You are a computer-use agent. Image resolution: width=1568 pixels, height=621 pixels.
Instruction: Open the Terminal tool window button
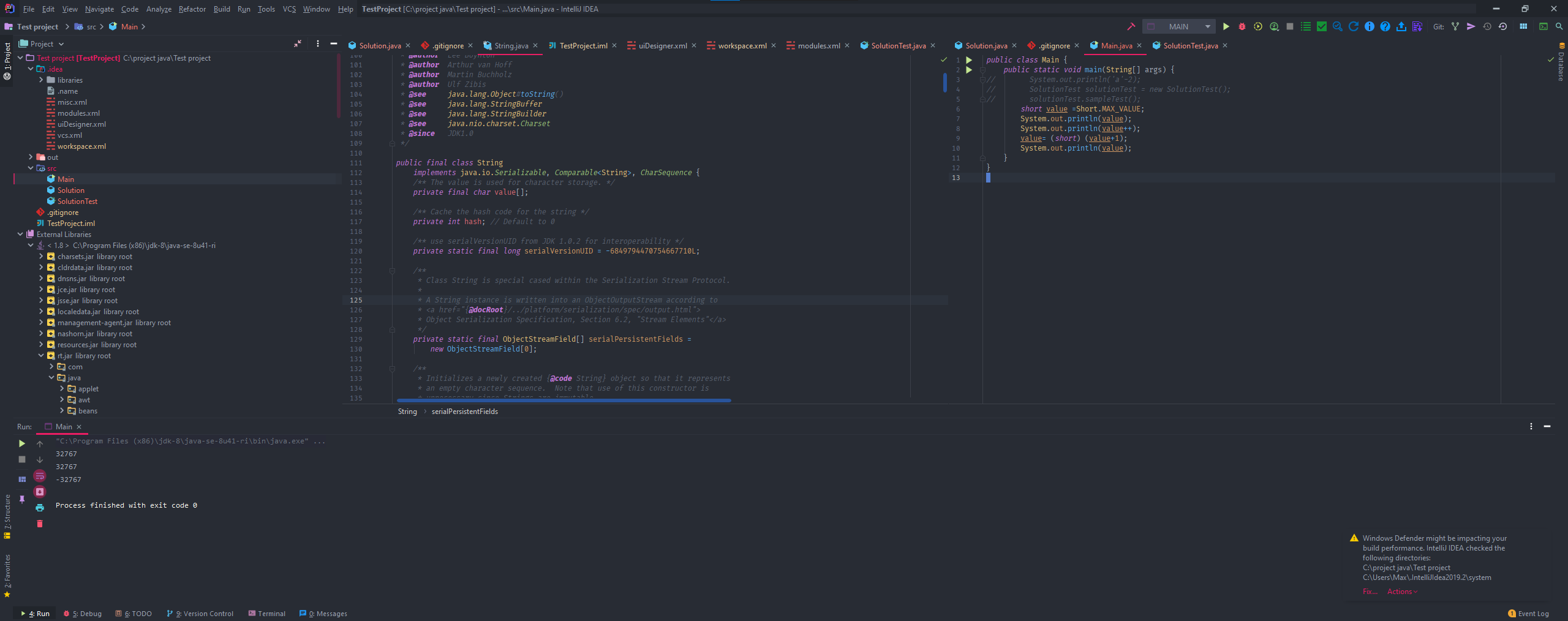click(267, 614)
